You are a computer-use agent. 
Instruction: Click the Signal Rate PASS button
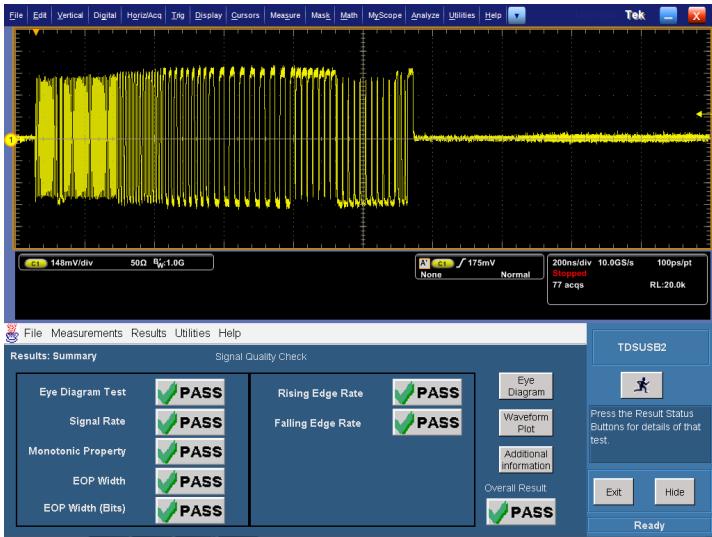click(190, 422)
